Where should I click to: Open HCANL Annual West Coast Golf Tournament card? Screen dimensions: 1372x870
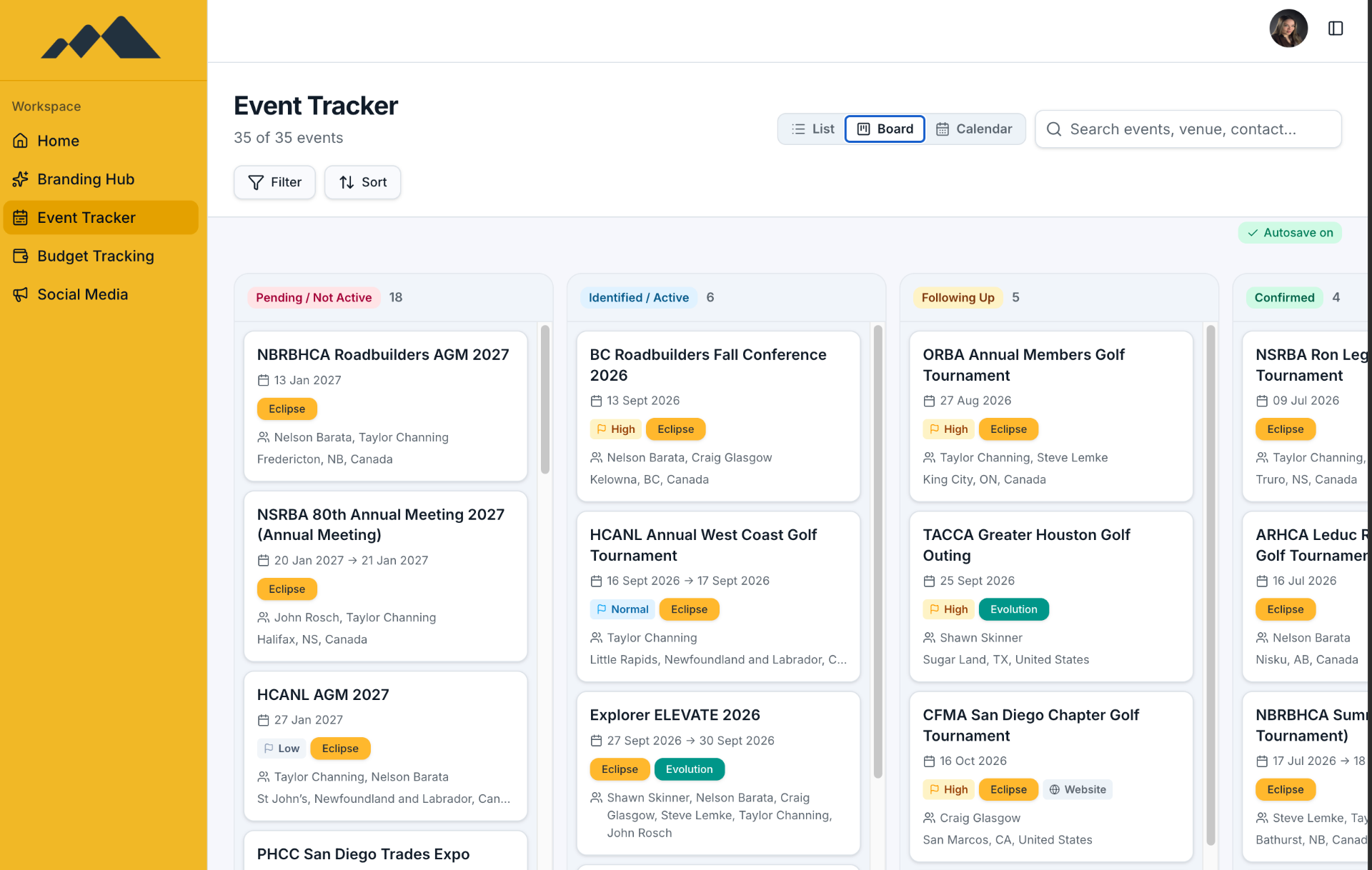pyautogui.click(x=718, y=596)
